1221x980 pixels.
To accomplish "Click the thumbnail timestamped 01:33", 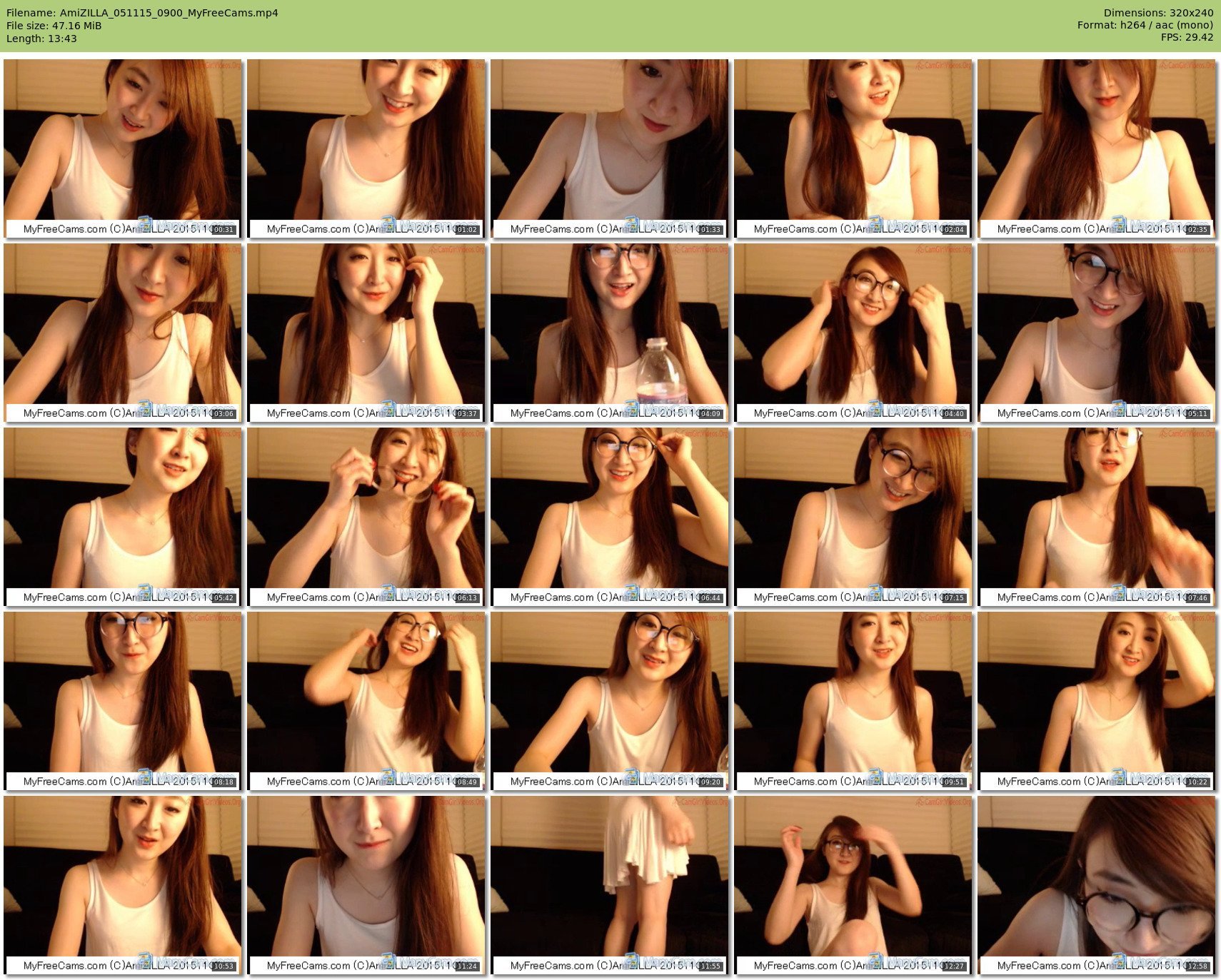I will coord(609,148).
